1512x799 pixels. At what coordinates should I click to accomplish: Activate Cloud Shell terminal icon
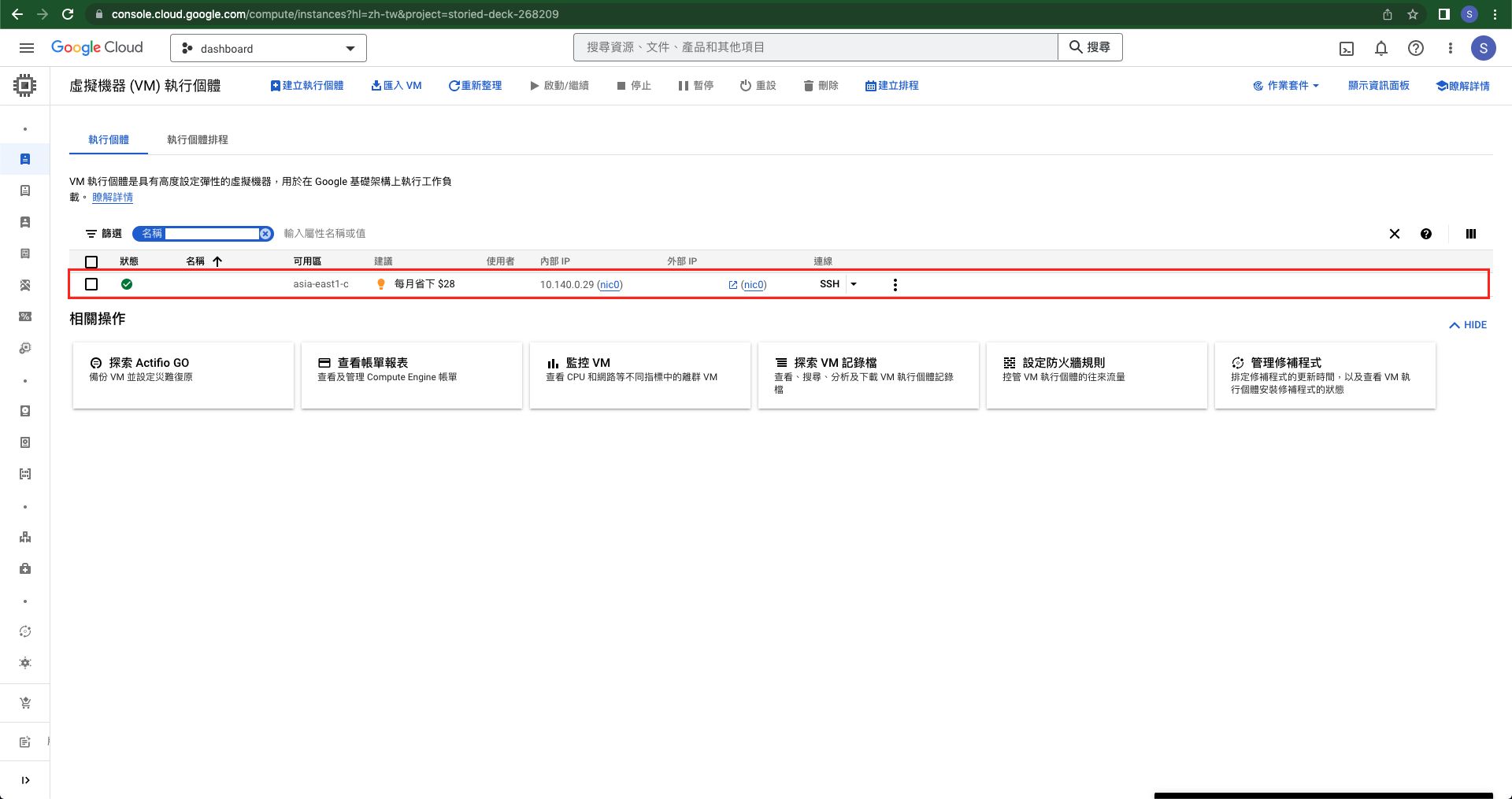tap(1347, 49)
